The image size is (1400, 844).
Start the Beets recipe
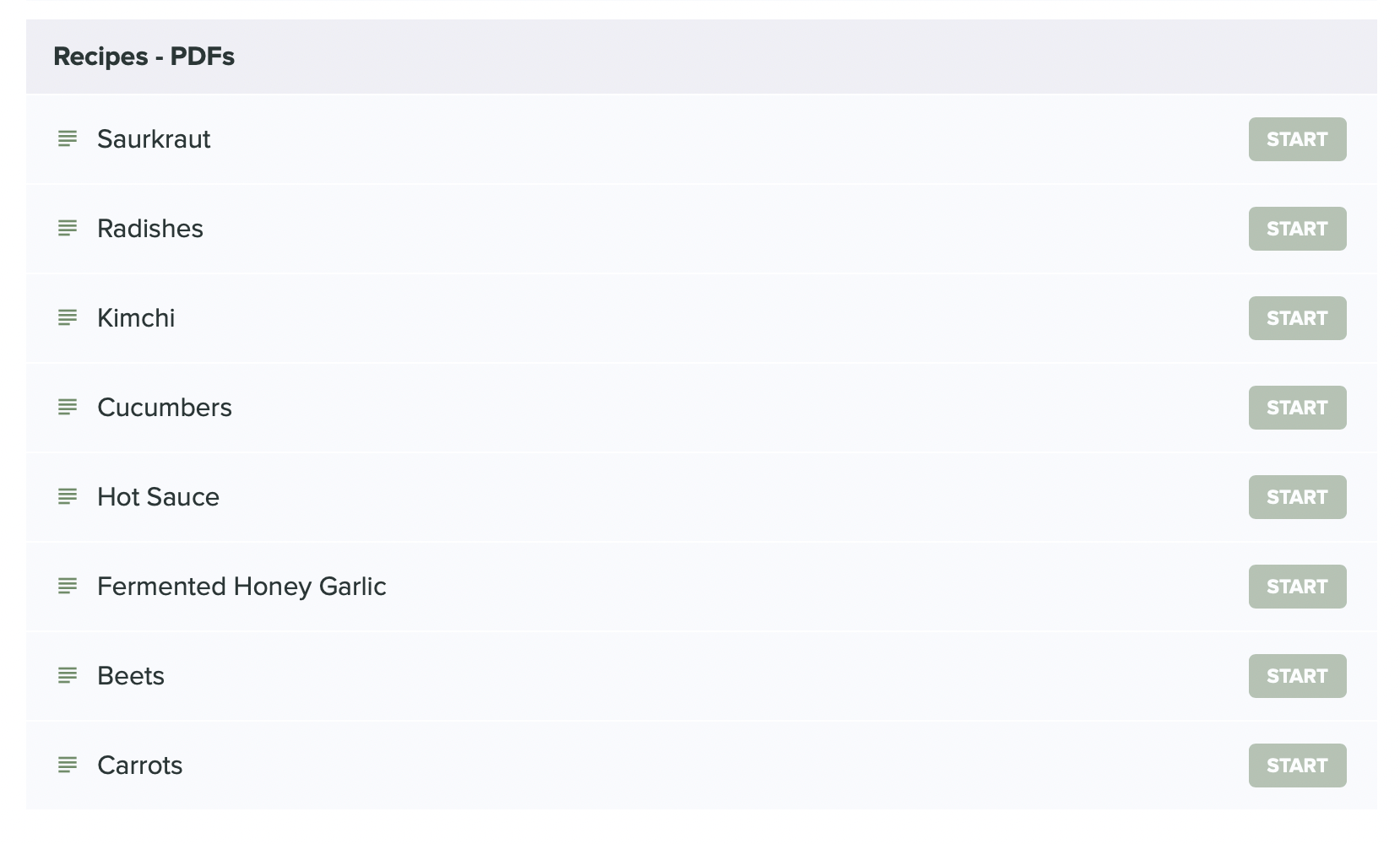click(x=1297, y=676)
